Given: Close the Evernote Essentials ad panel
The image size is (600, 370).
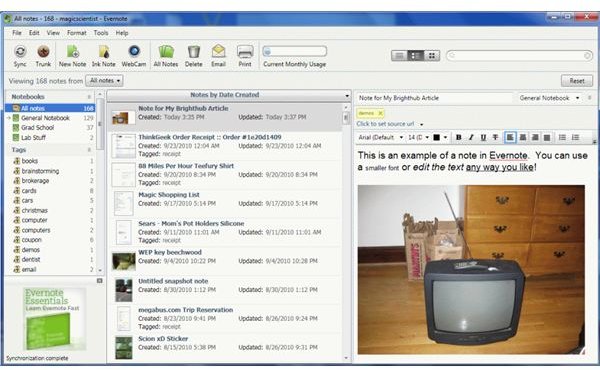Looking at the screenshot, I should [99, 281].
